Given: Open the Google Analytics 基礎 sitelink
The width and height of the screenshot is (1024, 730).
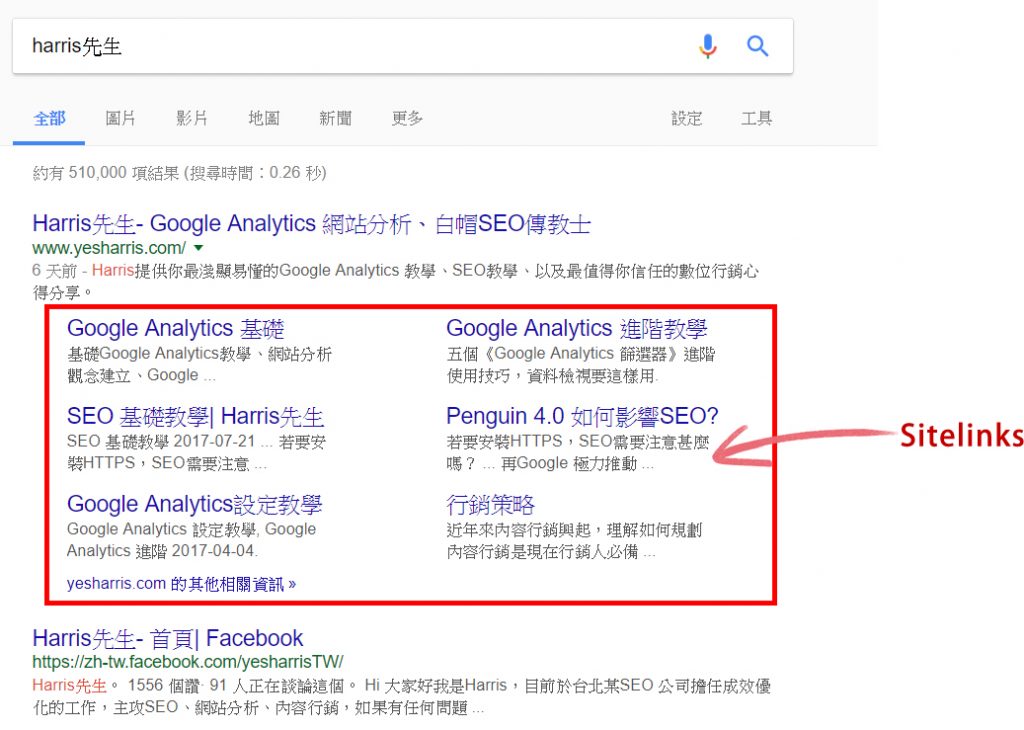Looking at the screenshot, I should pos(176,328).
